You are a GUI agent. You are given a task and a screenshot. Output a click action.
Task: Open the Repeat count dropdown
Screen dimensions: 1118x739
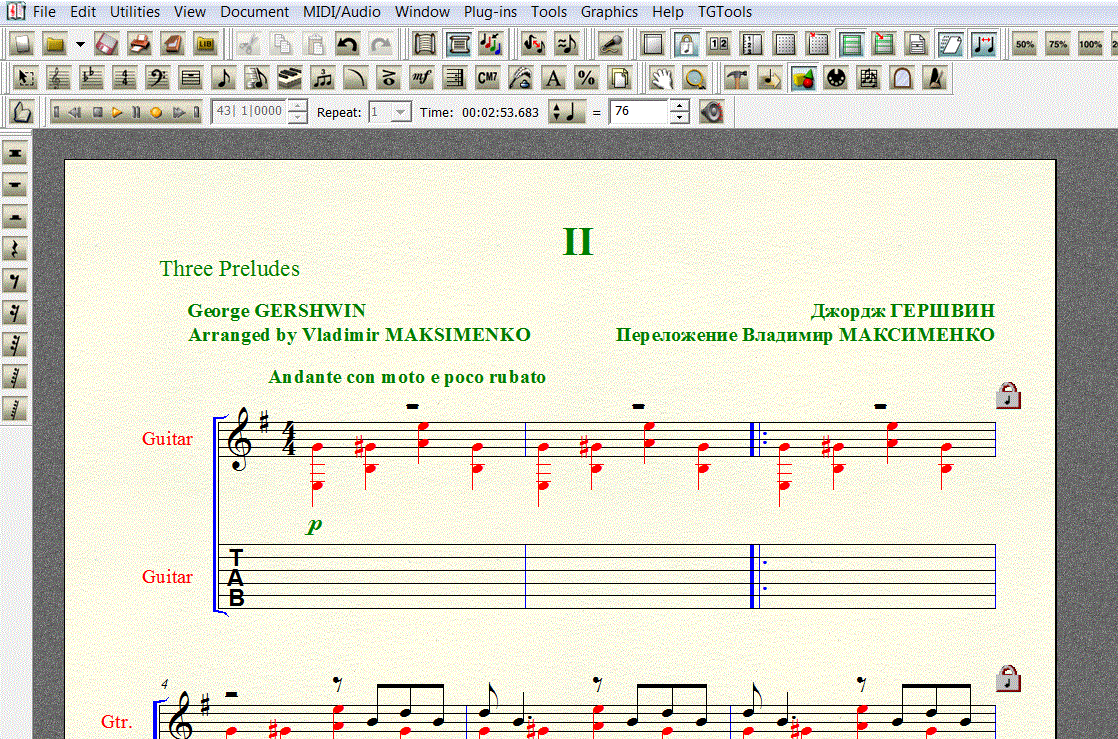[x=401, y=112]
